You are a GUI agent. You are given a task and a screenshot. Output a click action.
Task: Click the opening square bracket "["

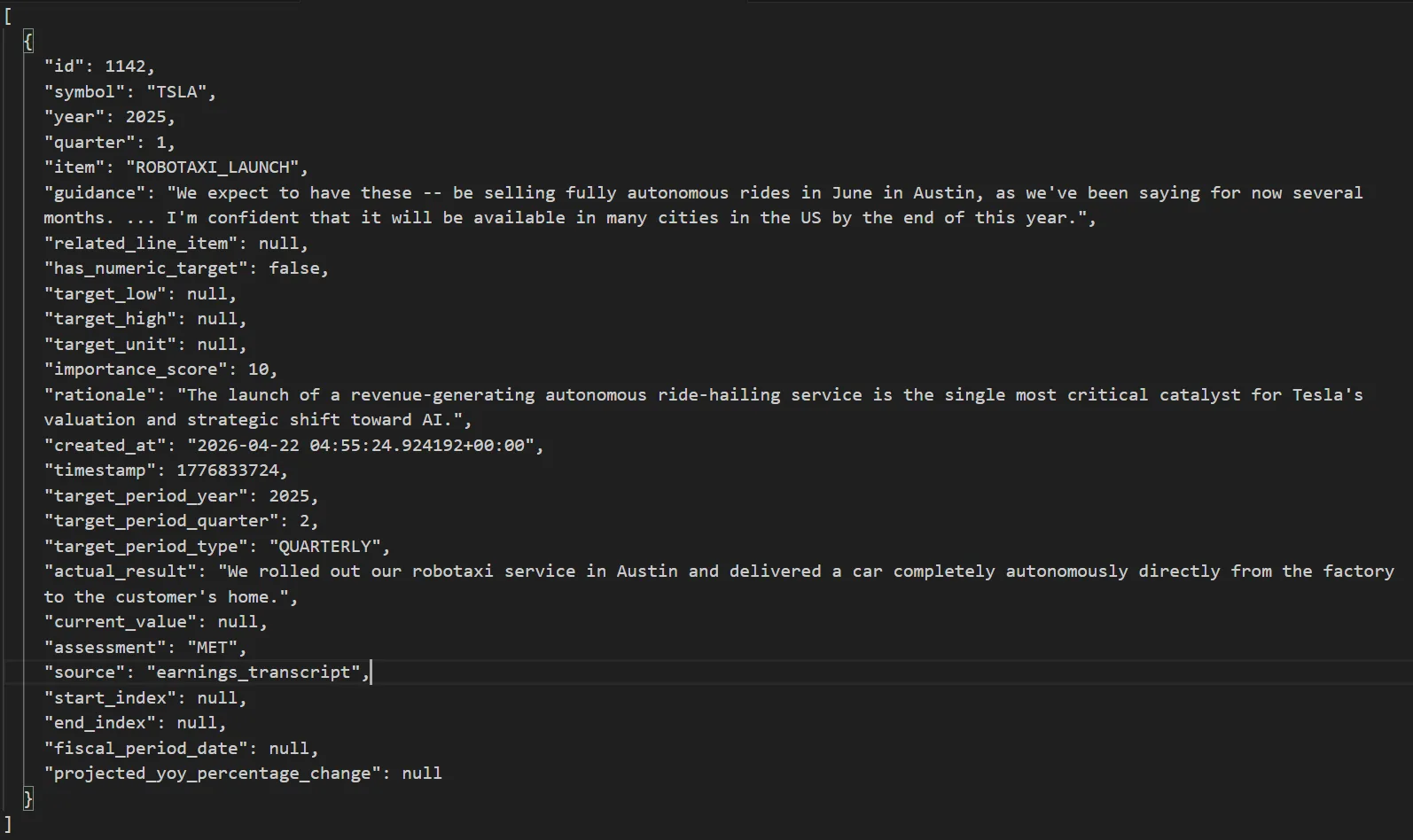click(x=8, y=16)
